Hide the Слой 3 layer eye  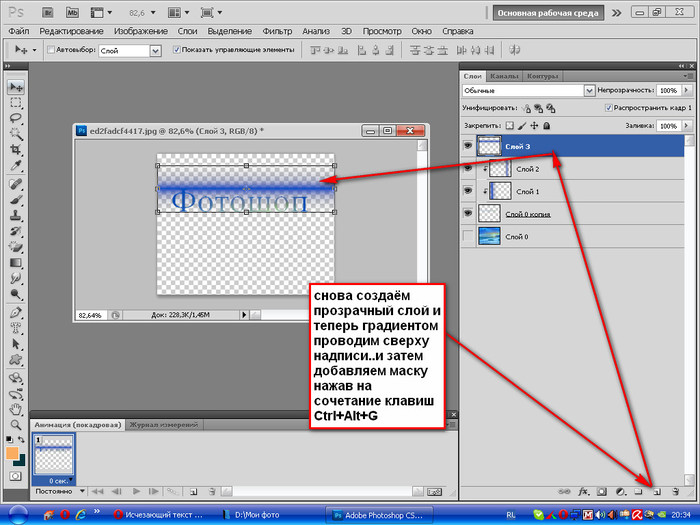pos(469,145)
